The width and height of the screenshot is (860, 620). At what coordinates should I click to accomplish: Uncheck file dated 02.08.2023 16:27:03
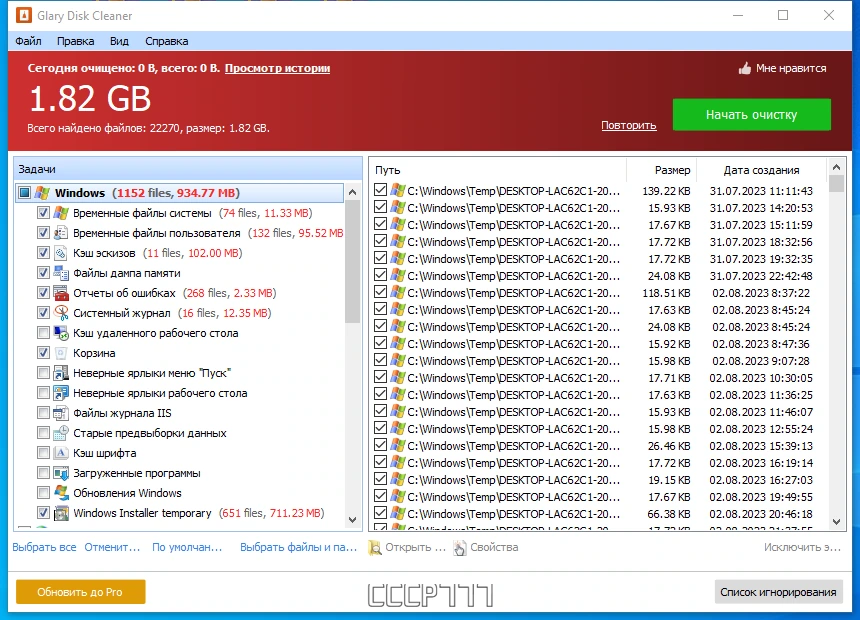(380, 480)
